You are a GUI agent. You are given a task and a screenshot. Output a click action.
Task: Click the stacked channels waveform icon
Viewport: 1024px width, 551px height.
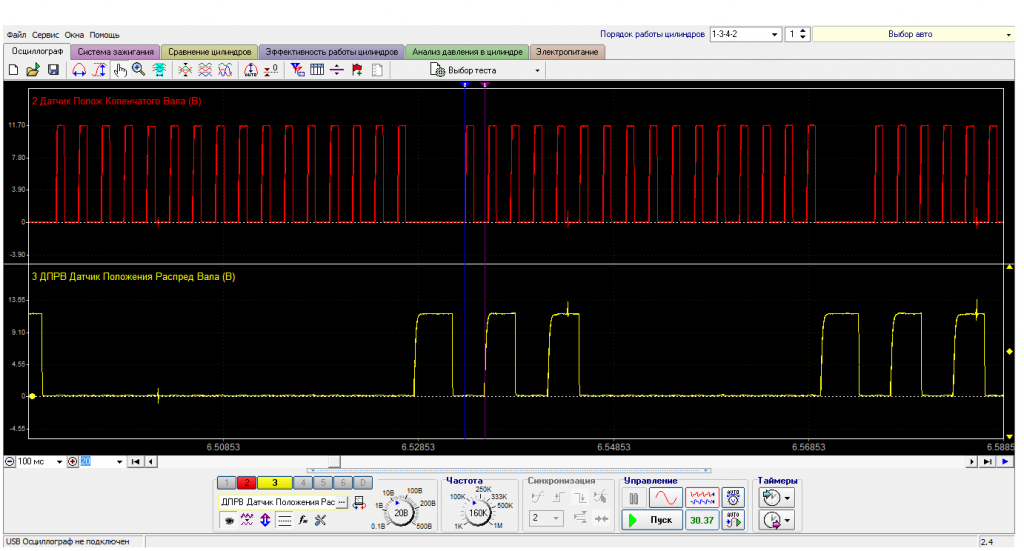pos(205,70)
